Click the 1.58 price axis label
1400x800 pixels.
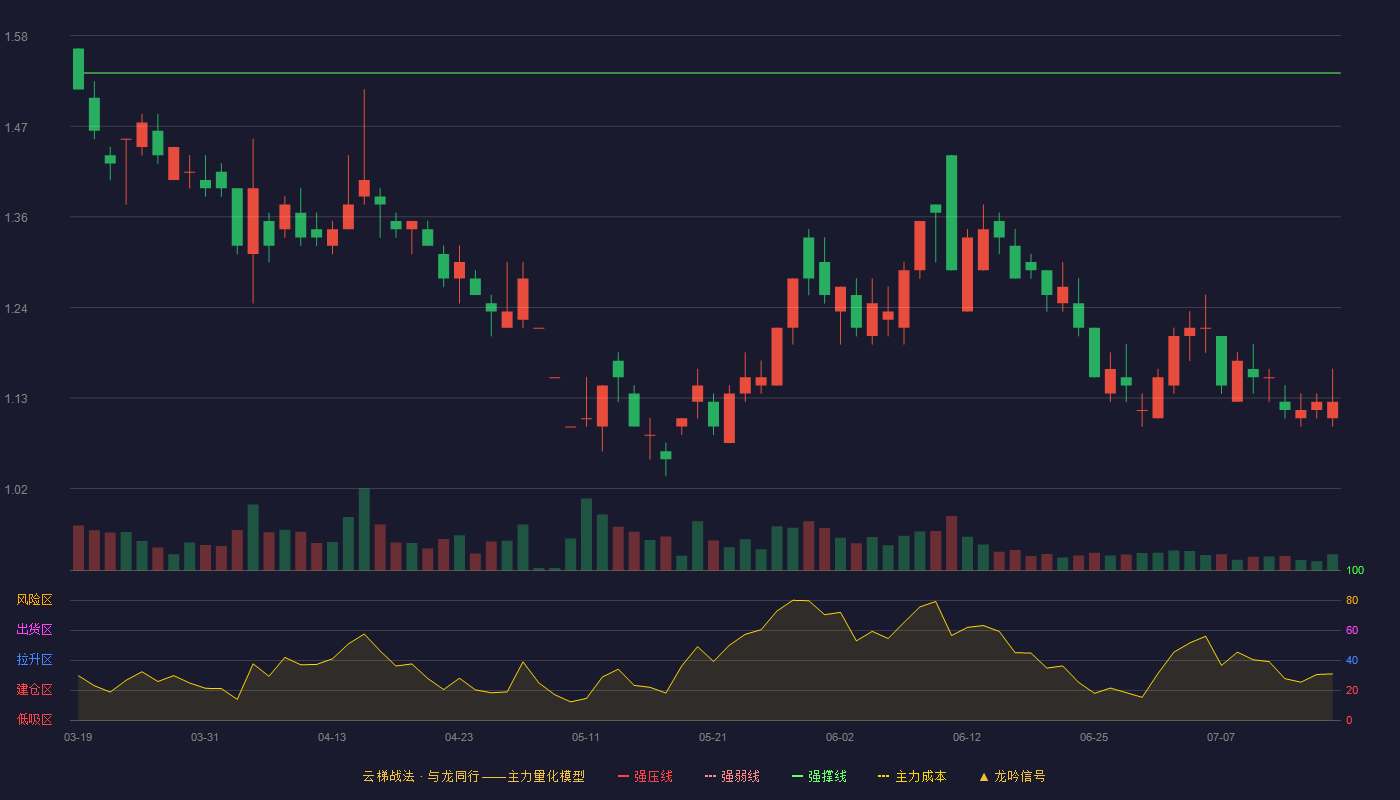point(16,37)
